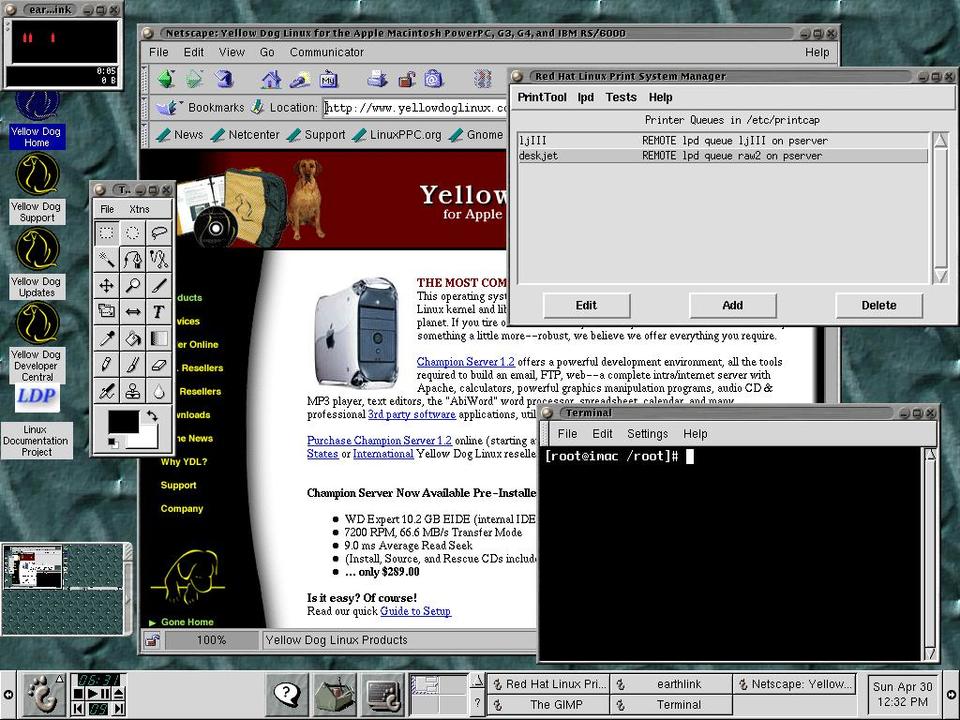Open the Guide to Setup link
960x720 pixels.
click(415, 611)
